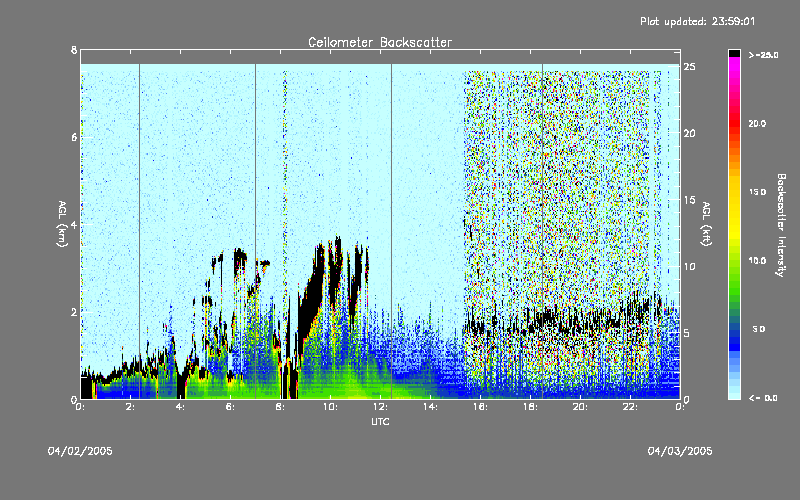Image resolution: width=800 pixels, height=500 pixels.
Task: Click the '04/02/2005' start date
Action: click(x=80, y=451)
